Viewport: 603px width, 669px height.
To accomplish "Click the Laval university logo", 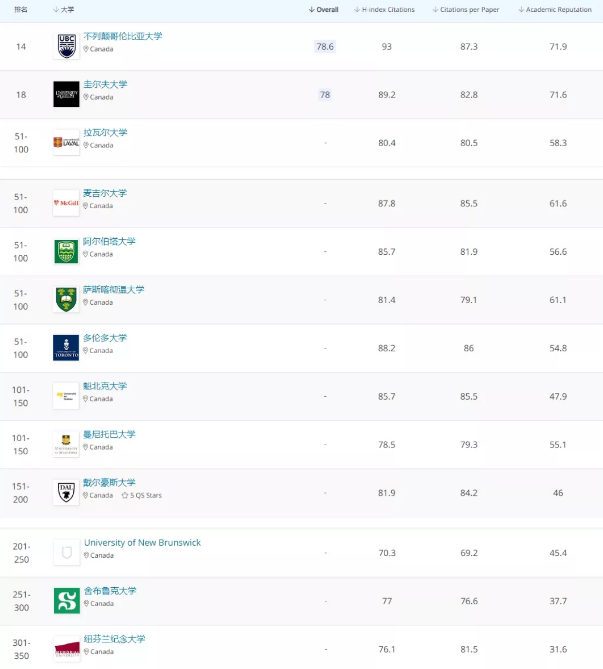I will pyautogui.click(x=66, y=143).
